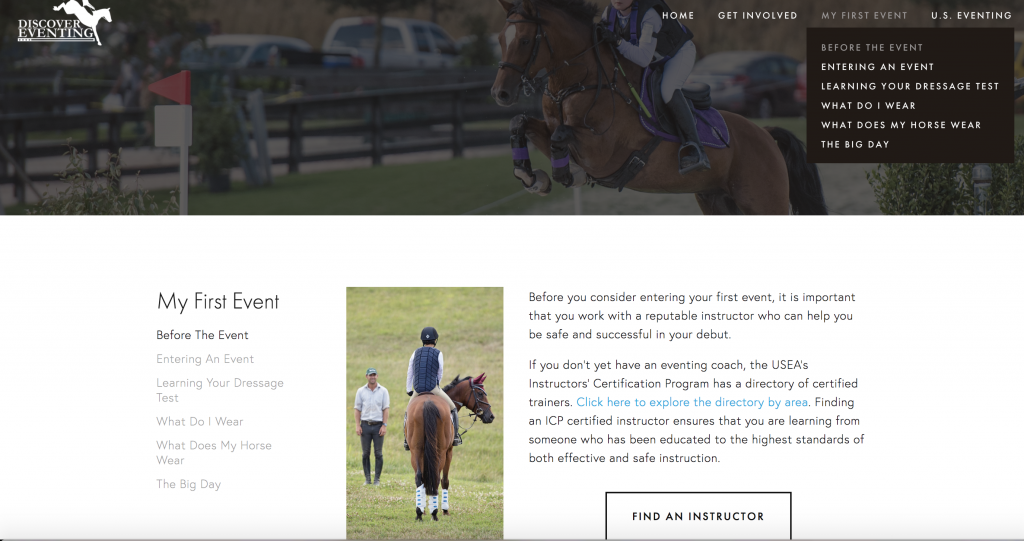Open What Does My Horse Wear sidebar link
This screenshot has height=541, width=1024.
(x=214, y=452)
